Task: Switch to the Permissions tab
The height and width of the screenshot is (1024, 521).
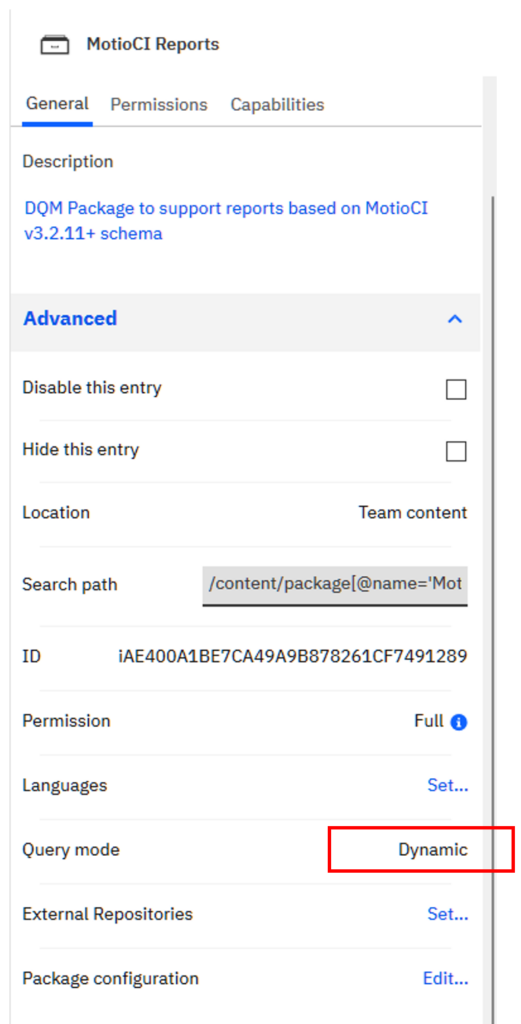Action: (159, 104)
